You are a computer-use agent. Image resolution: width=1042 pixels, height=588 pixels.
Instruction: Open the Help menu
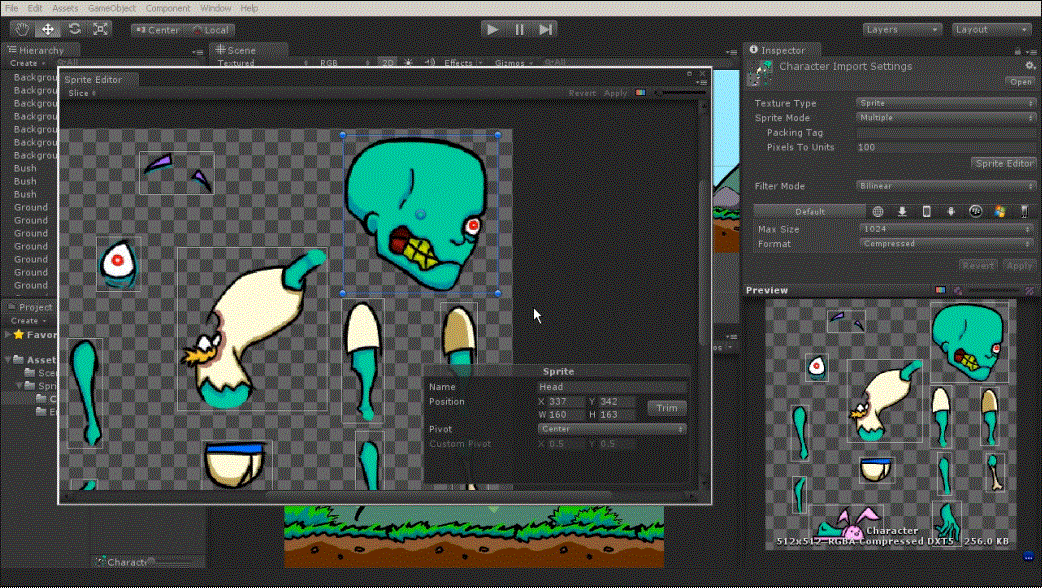point(249,8)
